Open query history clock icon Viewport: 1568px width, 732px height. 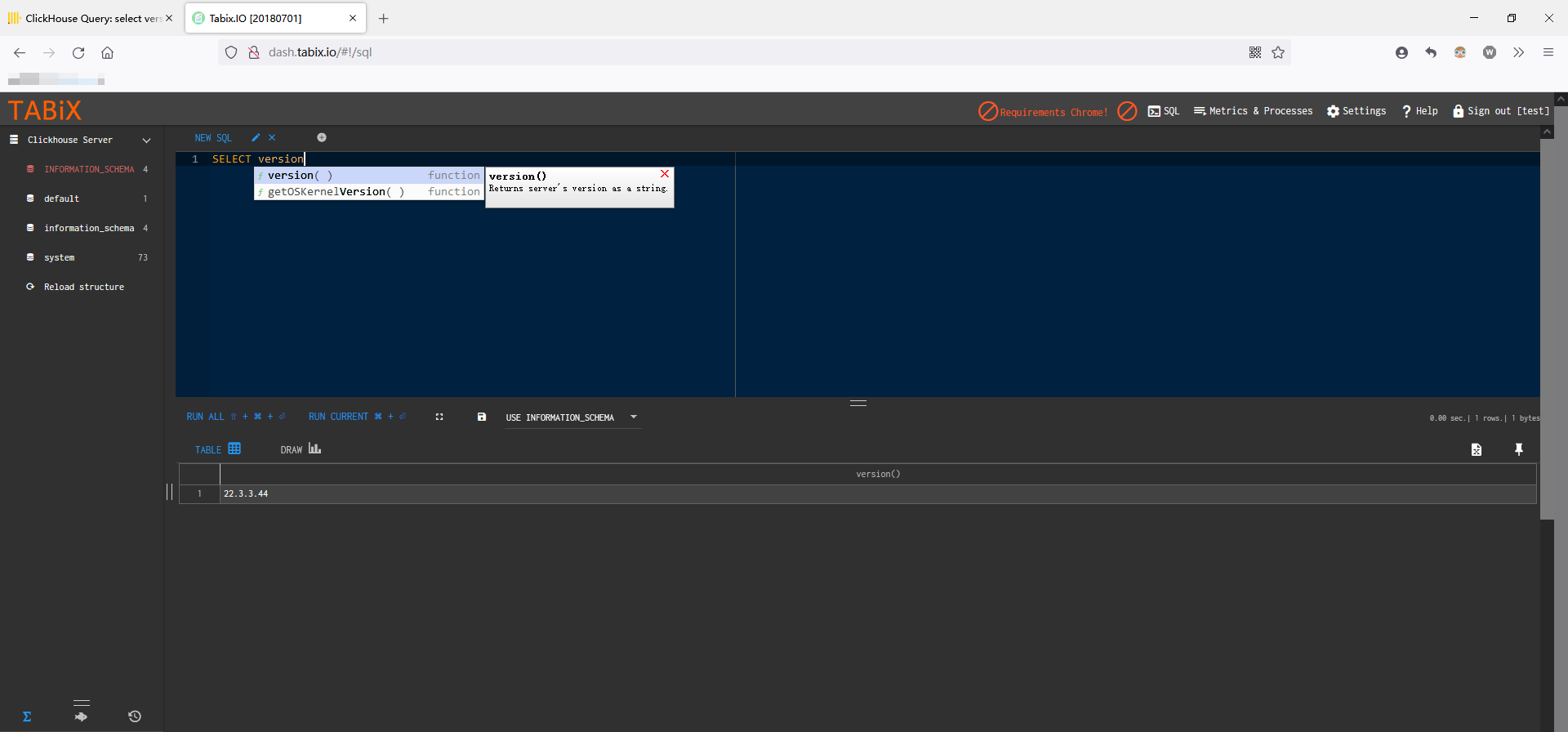click(x=135, y=716)
